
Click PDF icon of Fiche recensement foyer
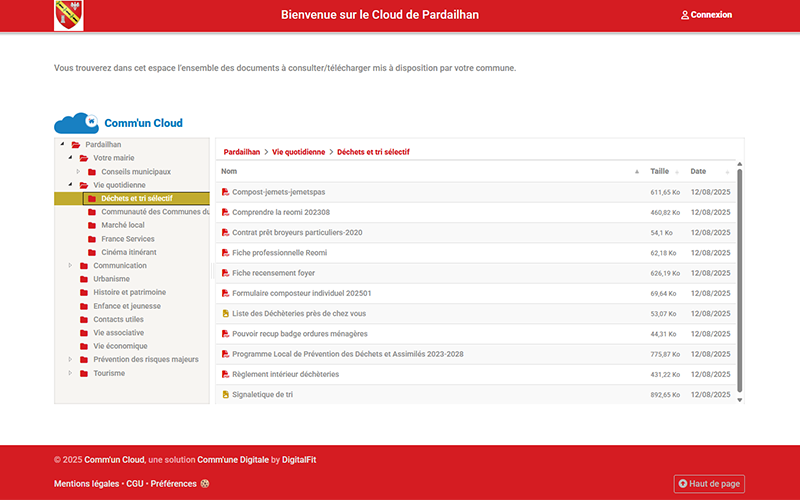pyautogui.click(x=225, y=273)
